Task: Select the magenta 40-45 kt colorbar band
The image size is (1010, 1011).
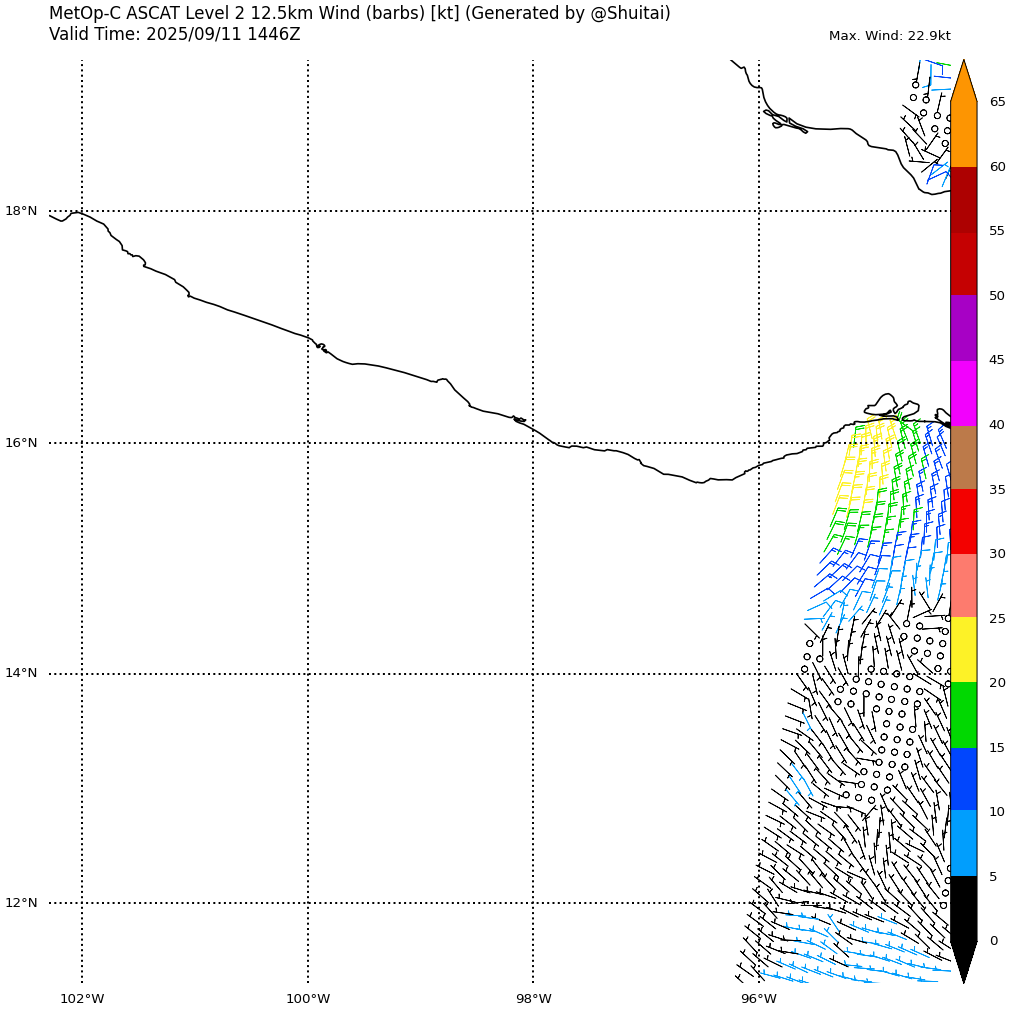Action: [964, 393]
